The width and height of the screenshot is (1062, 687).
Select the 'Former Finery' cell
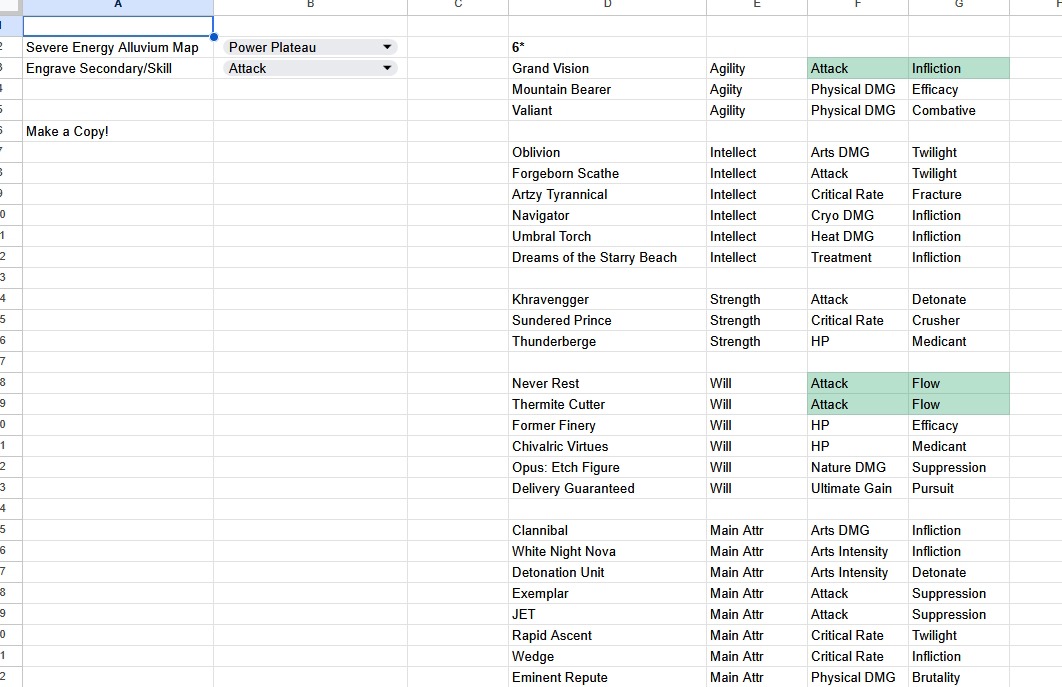coord(608,425)
